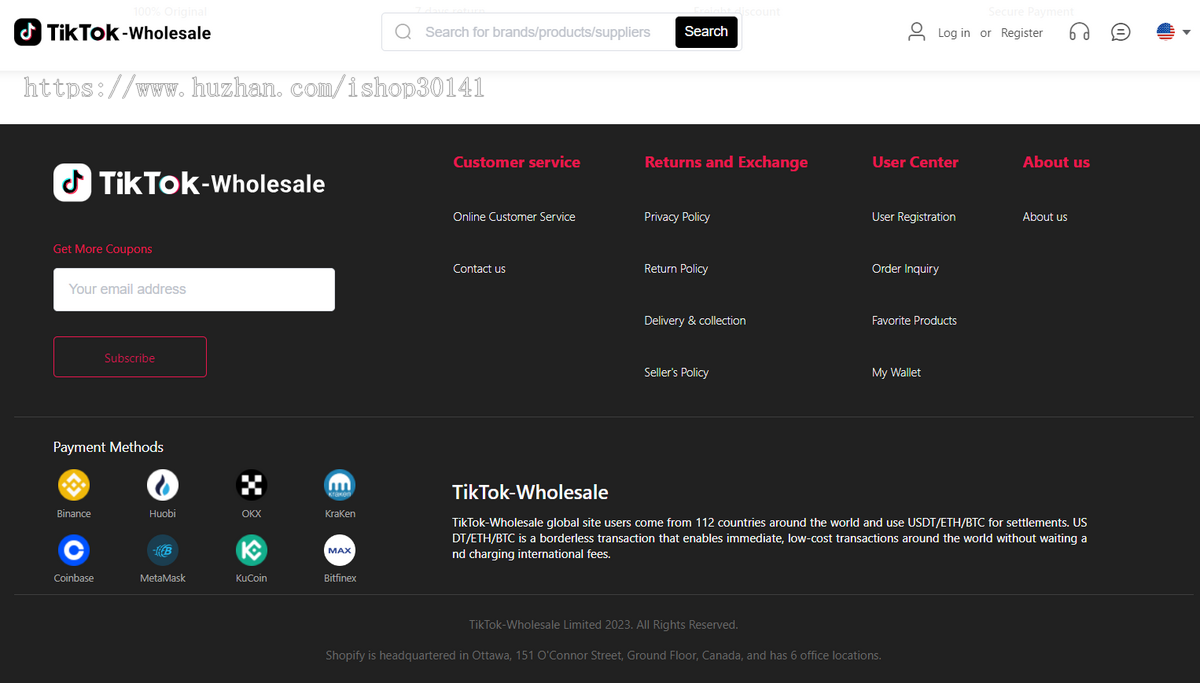Open the chat messages icon
This screenshot has height=683, width=1200.
[1121, 32]
